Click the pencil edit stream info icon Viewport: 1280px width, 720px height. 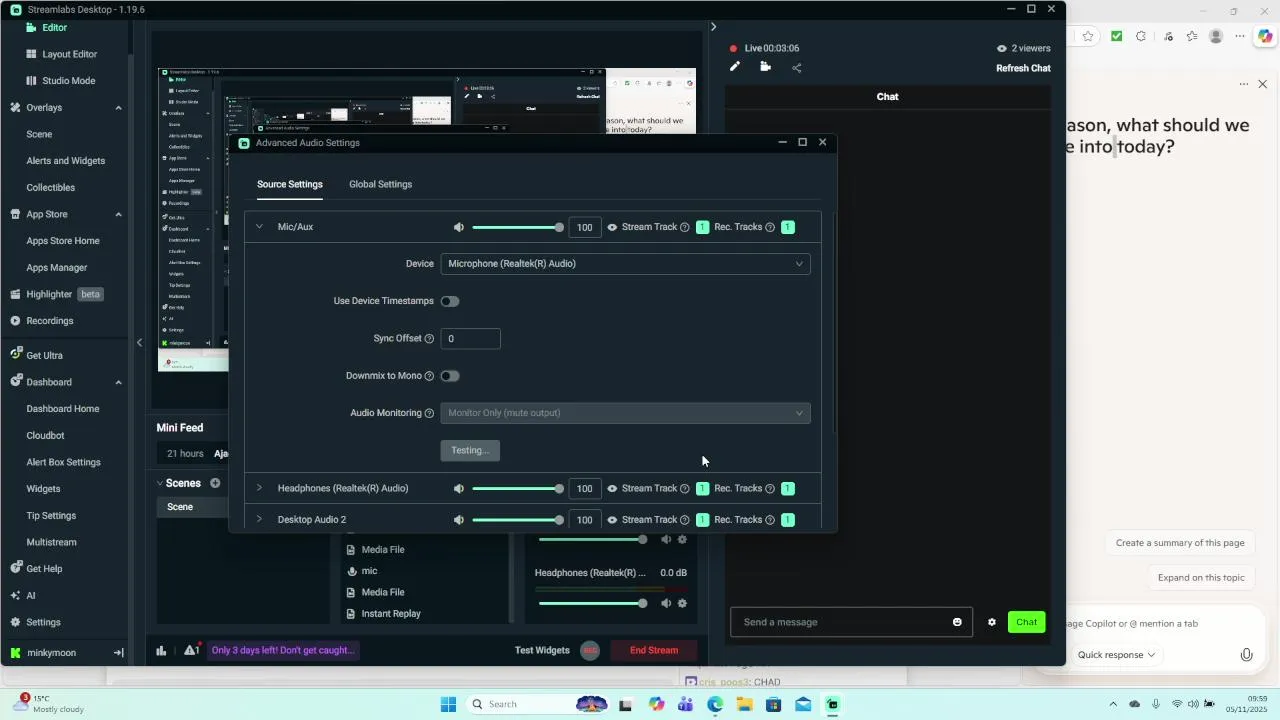pos(735,67)
